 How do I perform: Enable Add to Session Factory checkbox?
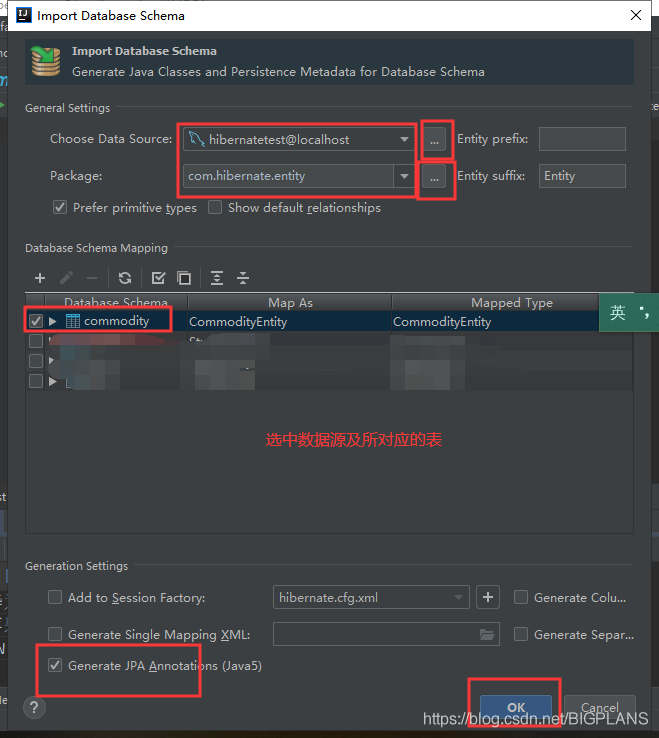point(55,597)
